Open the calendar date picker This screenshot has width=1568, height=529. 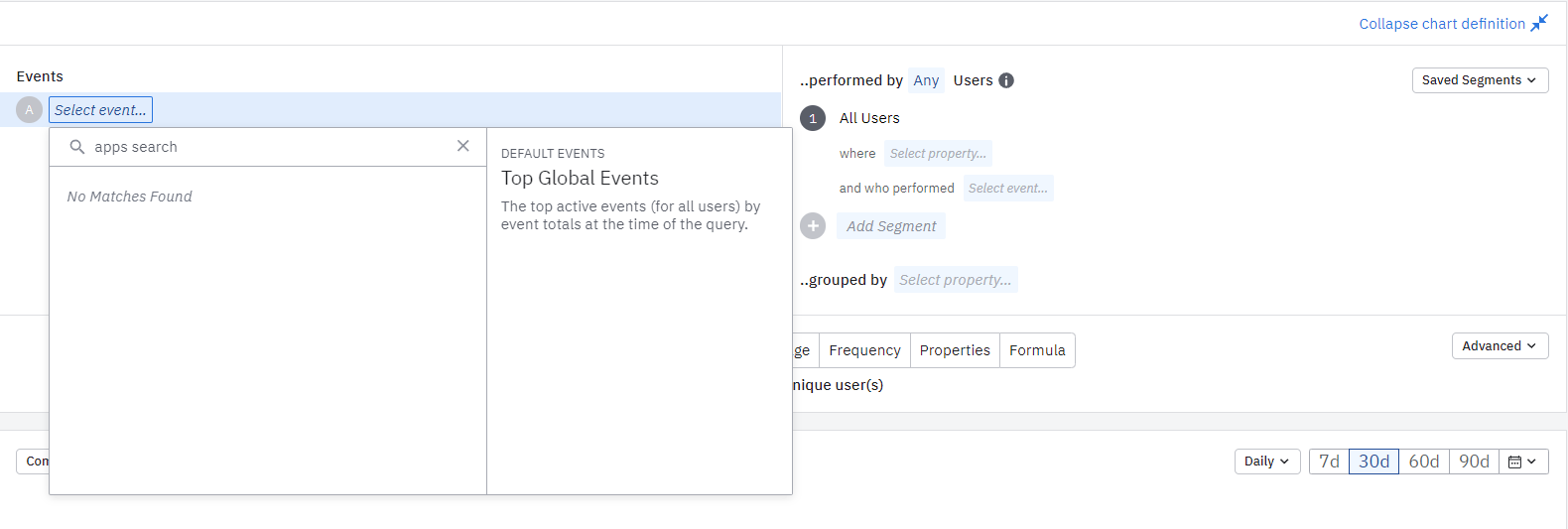coord(1522,462)
